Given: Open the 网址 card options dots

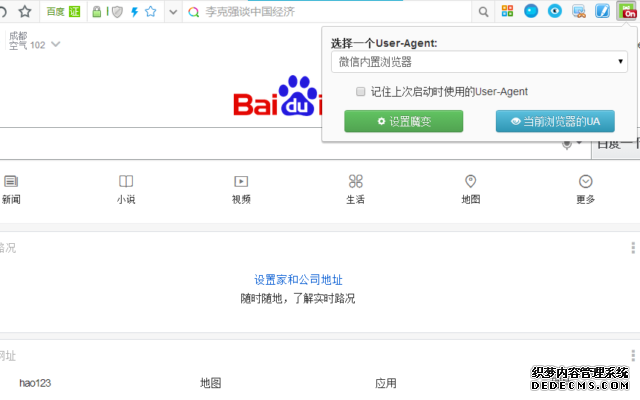Looking at the screenshot, I should (x=633, y=355).
